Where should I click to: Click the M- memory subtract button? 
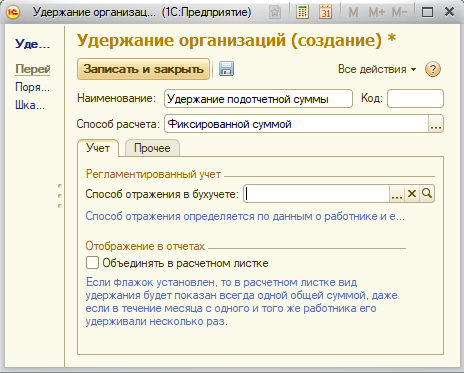click(x=399, y=13)
